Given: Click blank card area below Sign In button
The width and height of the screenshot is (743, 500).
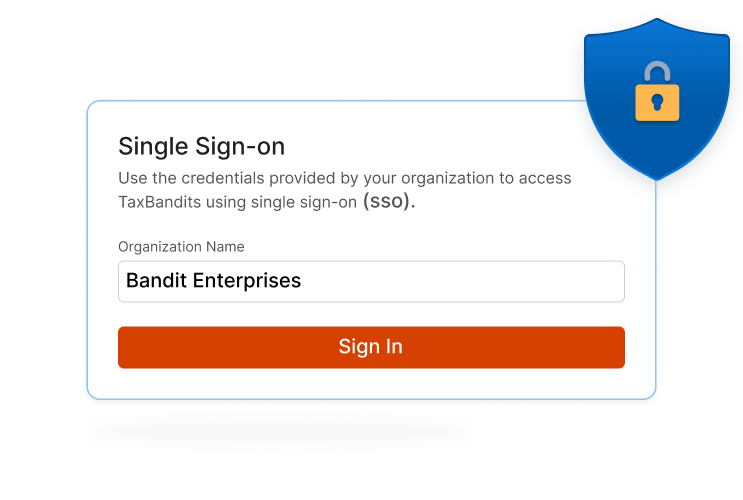Looking at the screenshot, I should coord(371,383).
